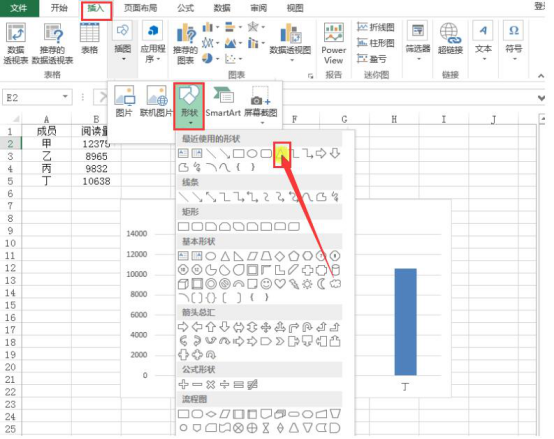Insert a 图片 picture from file

tap(124, 101)
